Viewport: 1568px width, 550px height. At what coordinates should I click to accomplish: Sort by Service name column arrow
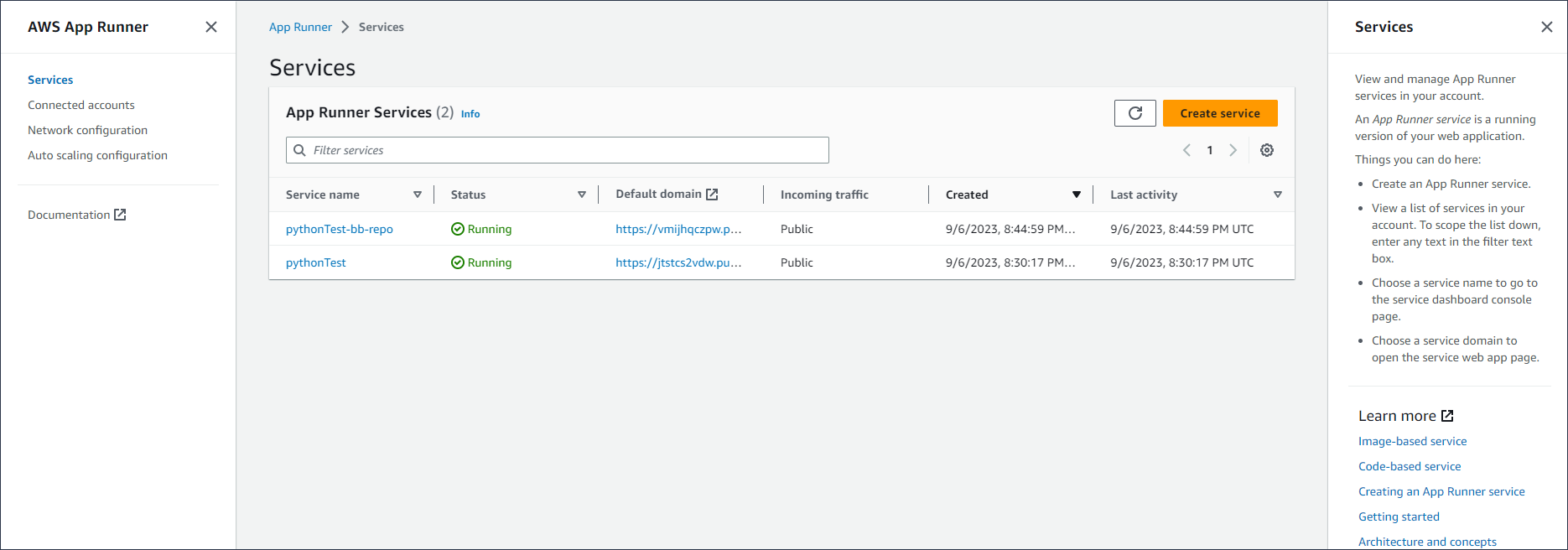(417, 195)
